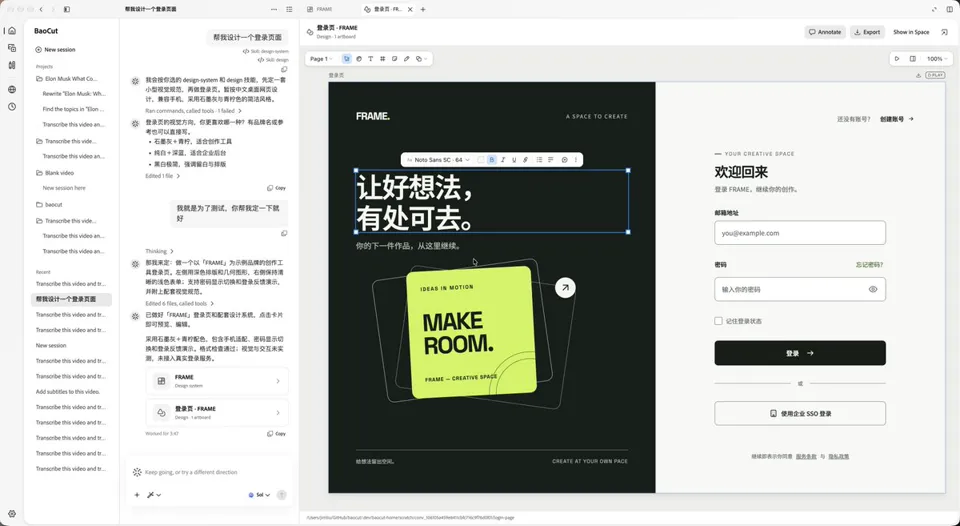Open more options in text formatting toolbar
This screenshot has width=960, height=526.
pyautogui.click(x=576, y=160)
